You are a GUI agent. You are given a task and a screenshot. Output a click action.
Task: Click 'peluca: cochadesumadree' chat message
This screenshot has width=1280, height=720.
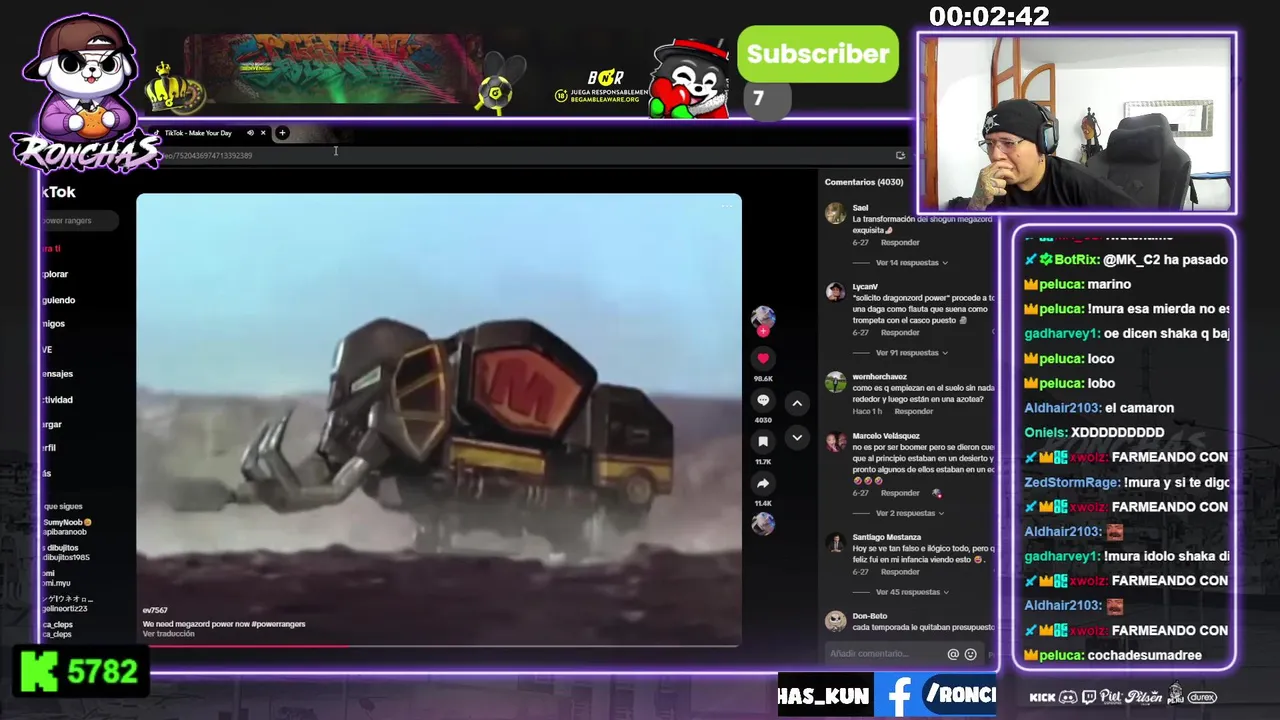click(x=1113, y=655)
